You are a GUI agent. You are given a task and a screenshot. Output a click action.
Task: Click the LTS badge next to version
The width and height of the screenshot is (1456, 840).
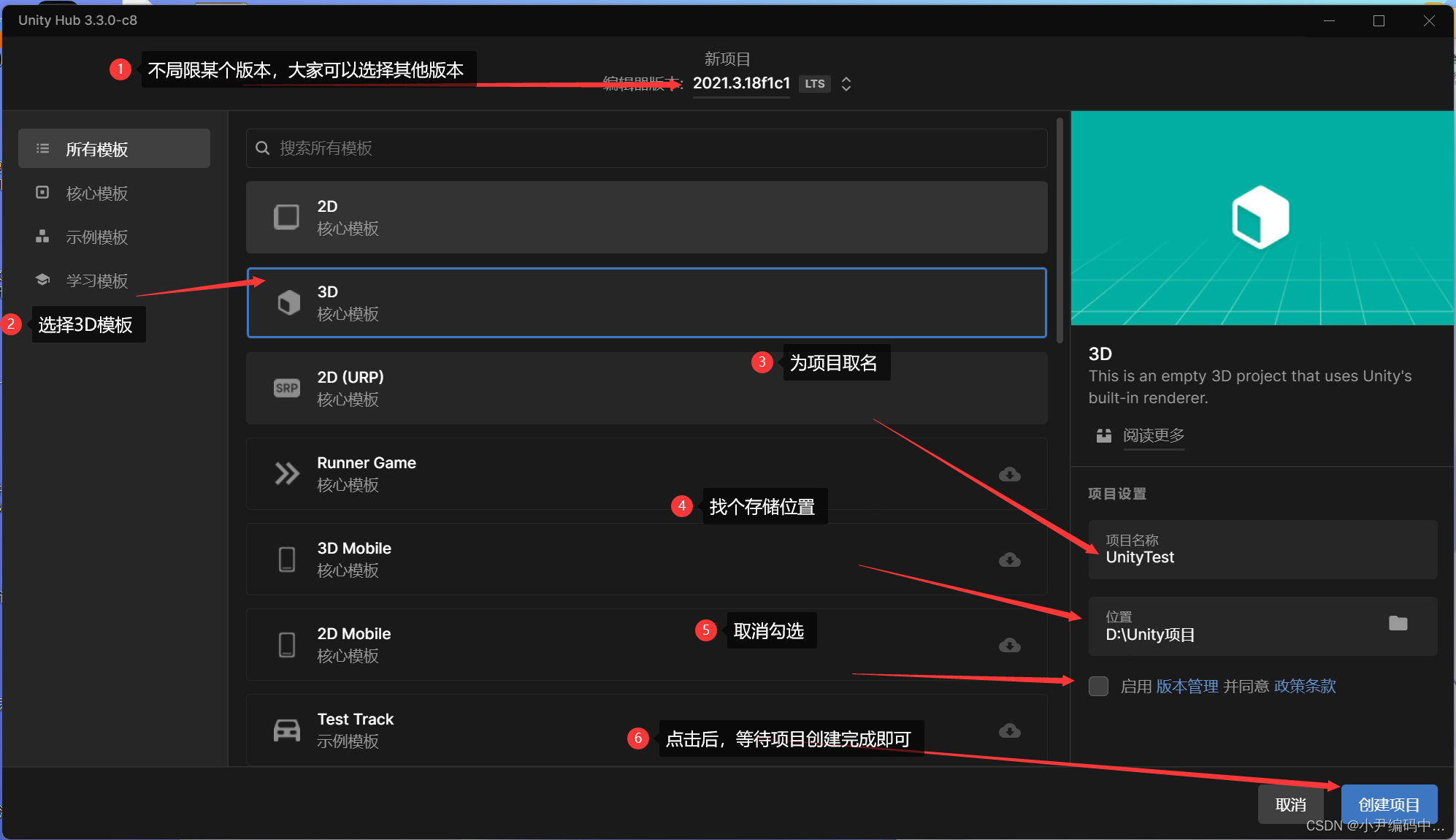point(815,84)
